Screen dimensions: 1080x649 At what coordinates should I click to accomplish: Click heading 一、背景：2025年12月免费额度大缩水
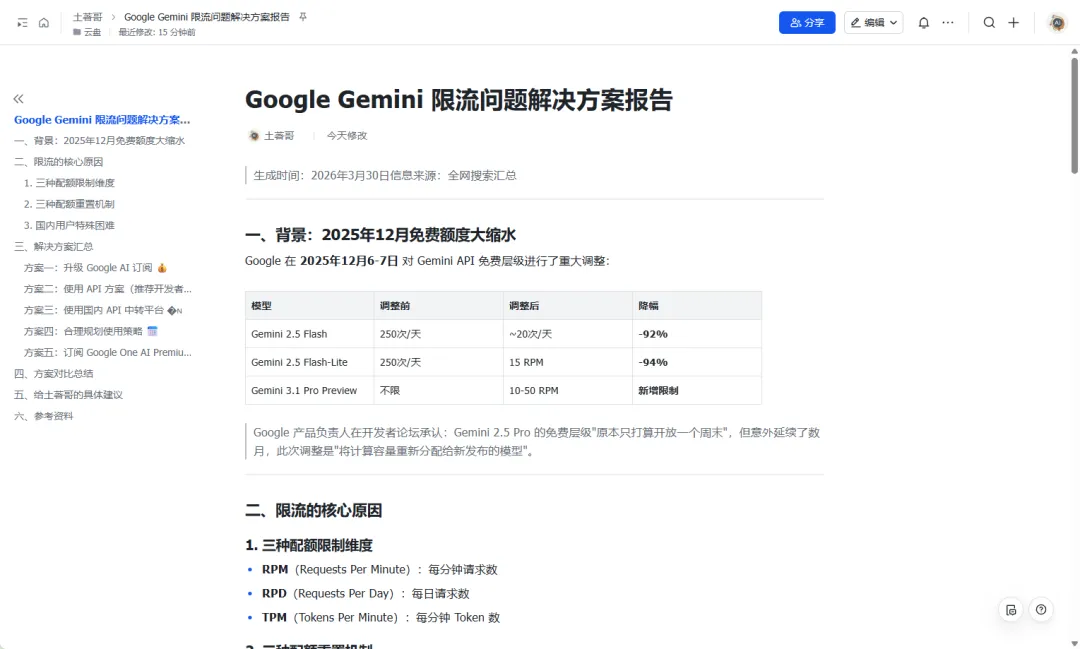point(380,235)
